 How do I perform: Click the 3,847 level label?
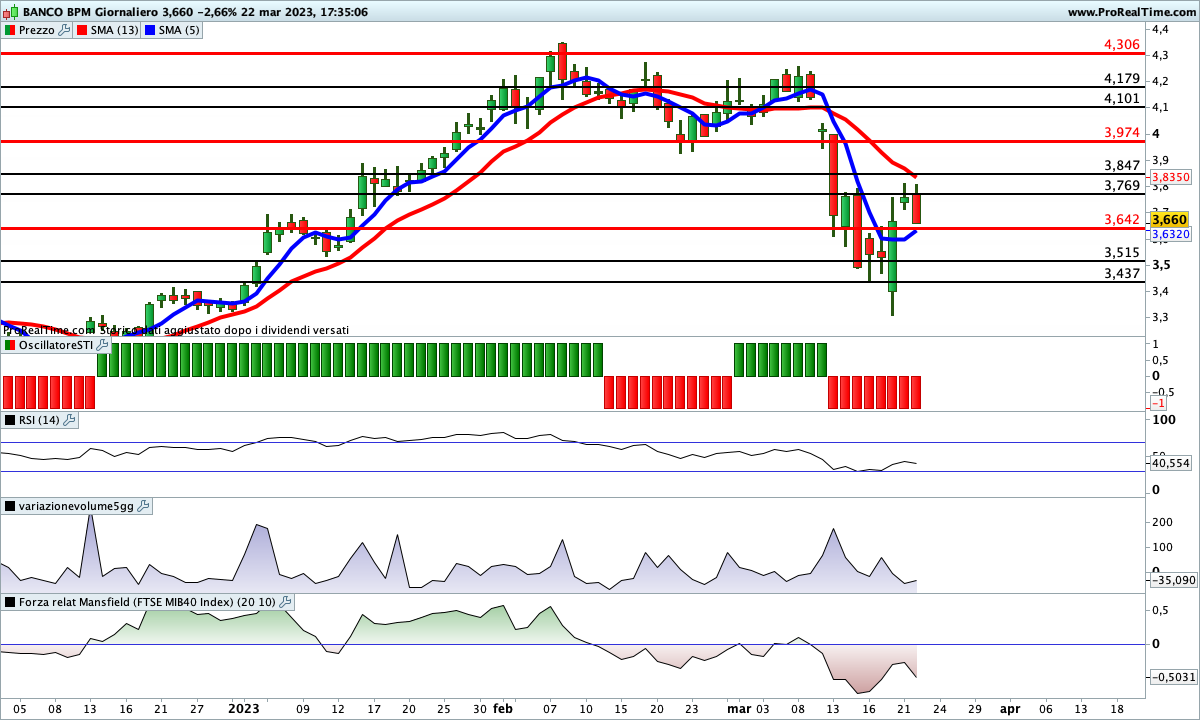1122,165
